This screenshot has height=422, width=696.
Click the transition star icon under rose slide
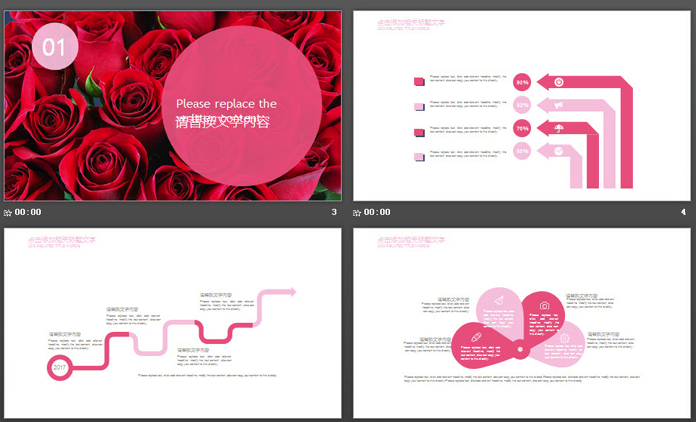8,212
